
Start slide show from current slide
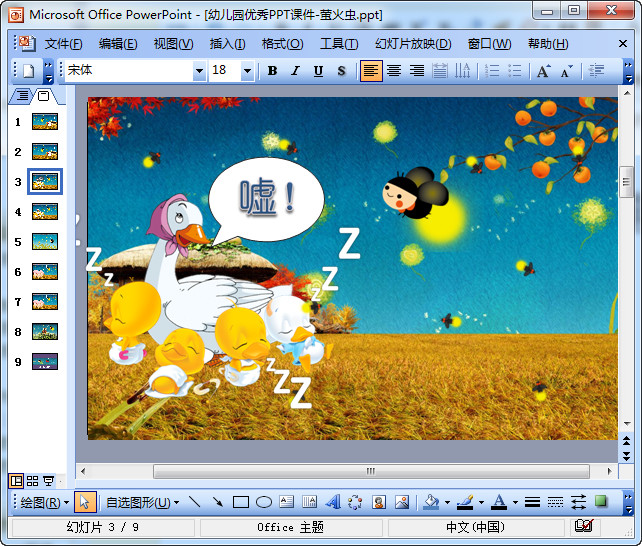coord(49,481)
